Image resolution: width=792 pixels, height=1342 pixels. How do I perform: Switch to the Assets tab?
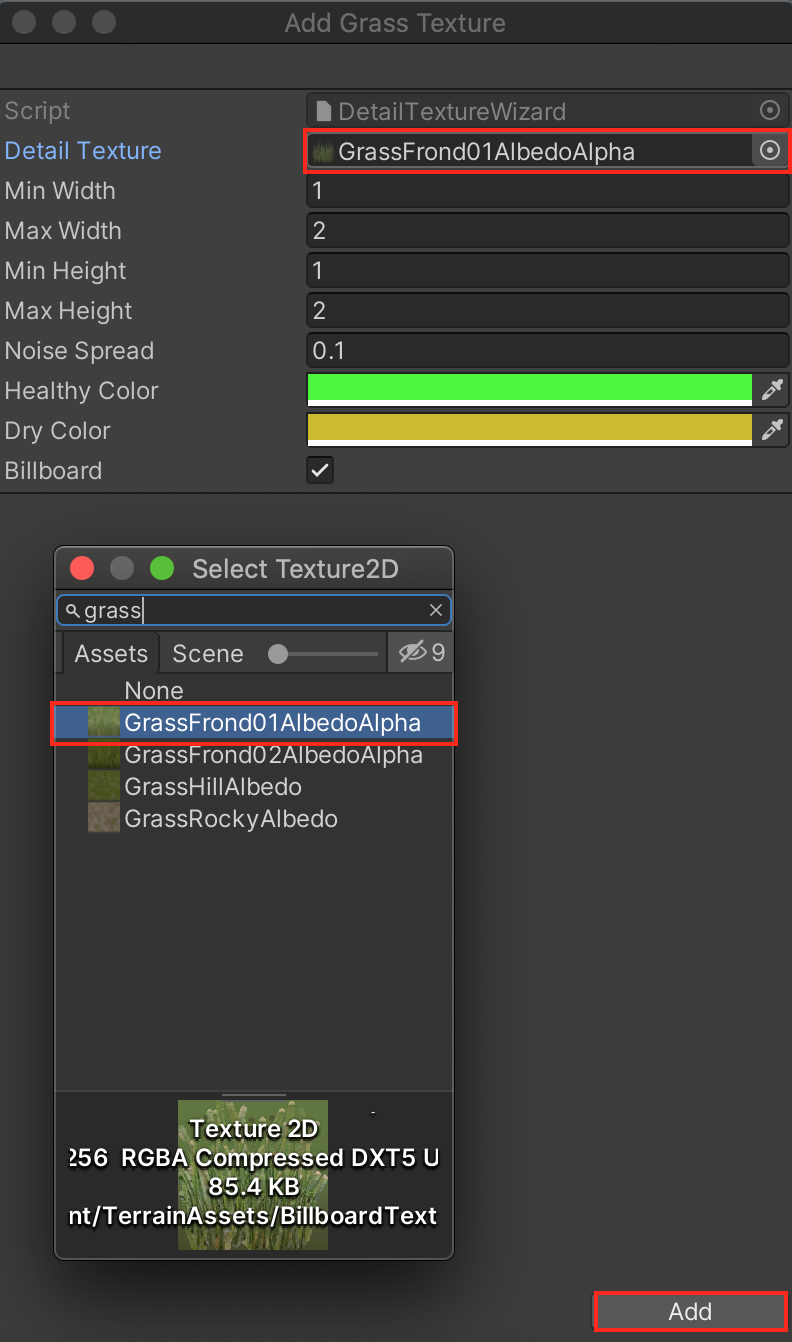[x=111, y=654]
